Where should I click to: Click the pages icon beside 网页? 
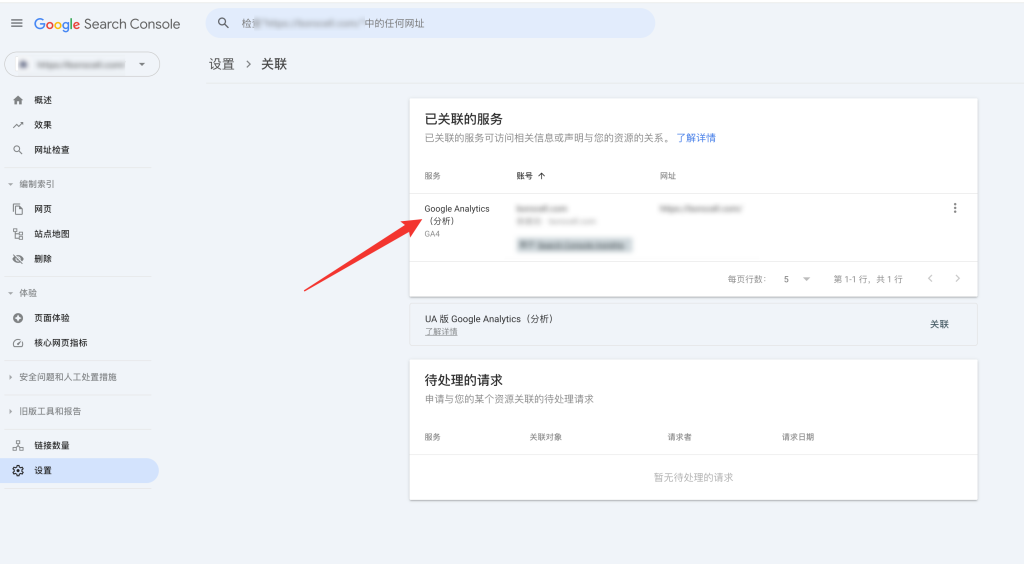pos(18,209)
